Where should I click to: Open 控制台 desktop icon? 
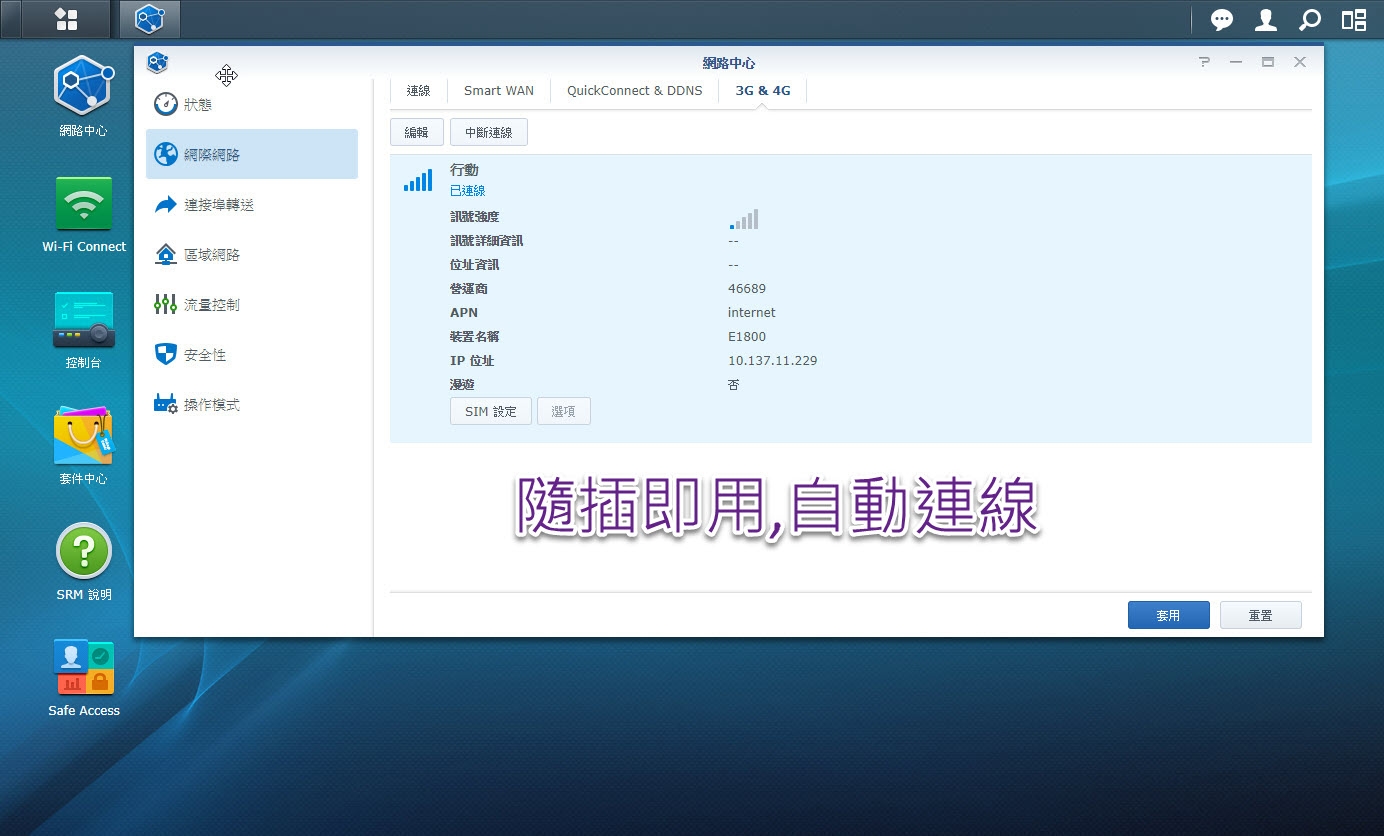(x=83, y=330)
